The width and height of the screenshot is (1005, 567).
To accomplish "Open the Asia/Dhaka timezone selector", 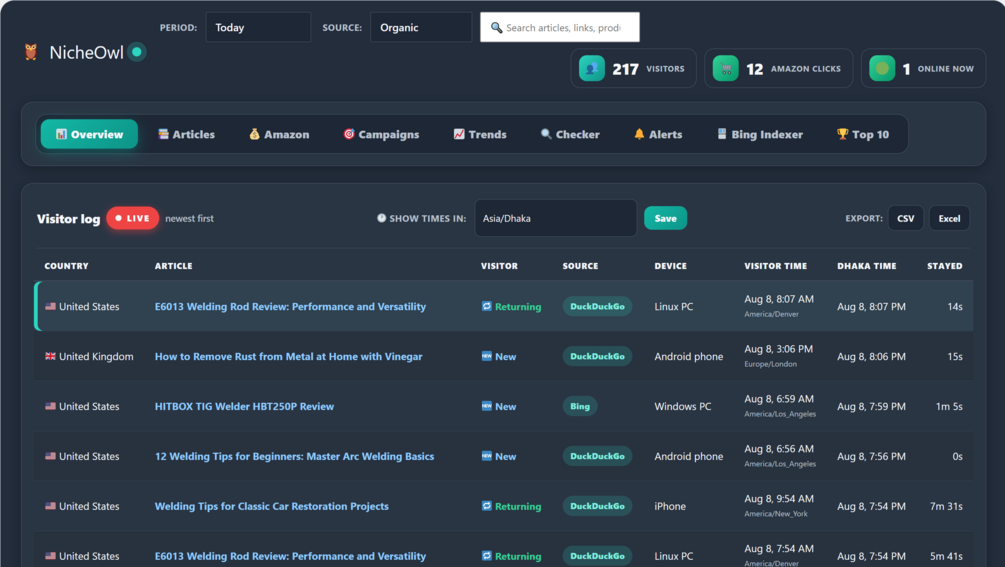I will [556, 218].
